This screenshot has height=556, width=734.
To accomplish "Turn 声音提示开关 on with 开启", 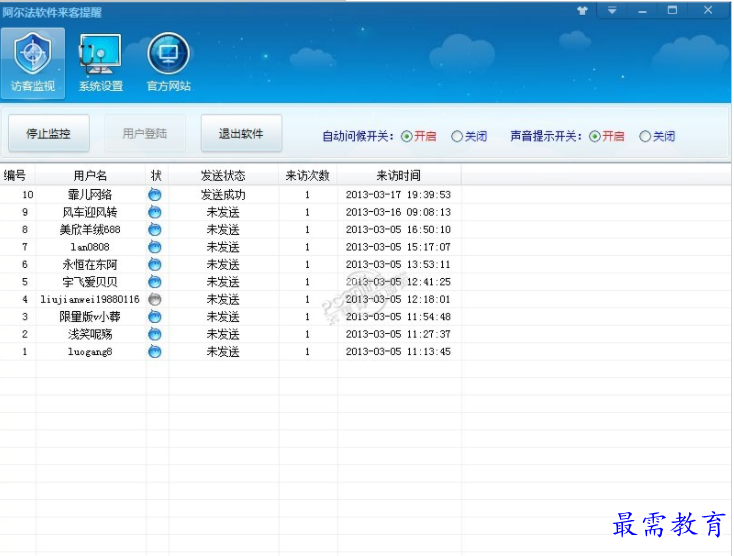I will 607,136.
